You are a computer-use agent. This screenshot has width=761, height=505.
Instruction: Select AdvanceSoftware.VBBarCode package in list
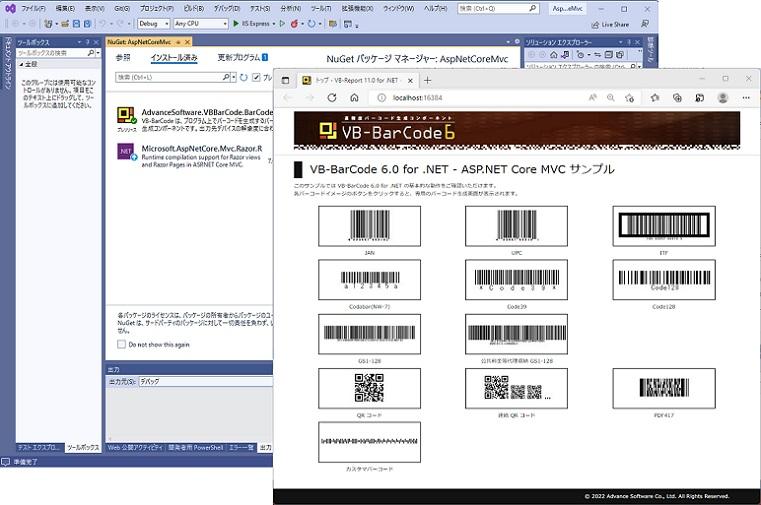[194, 119]
